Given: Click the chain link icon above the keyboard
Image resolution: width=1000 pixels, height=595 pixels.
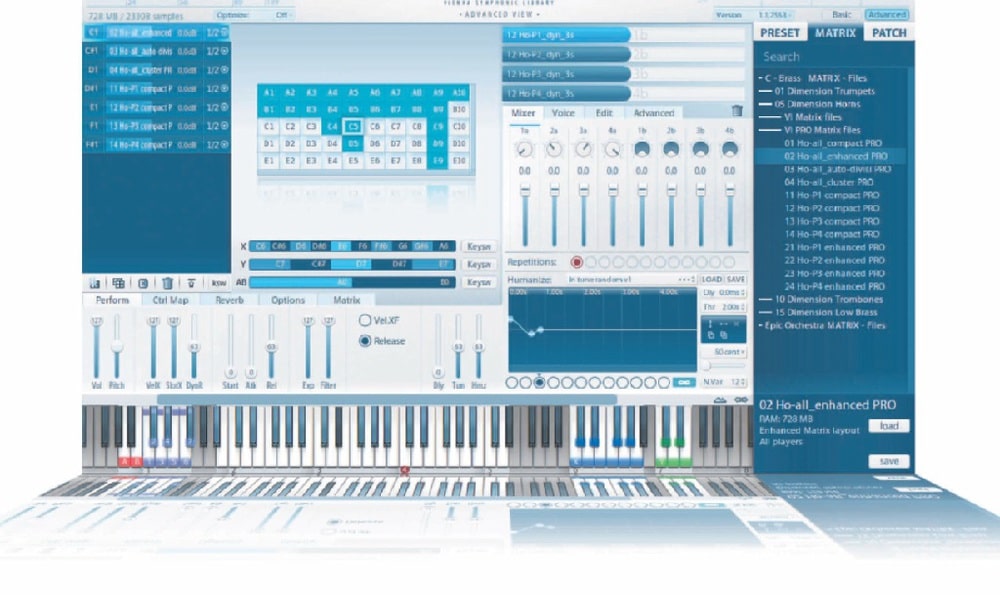Looking at the screenshot, I should click(x=740, y=400).
